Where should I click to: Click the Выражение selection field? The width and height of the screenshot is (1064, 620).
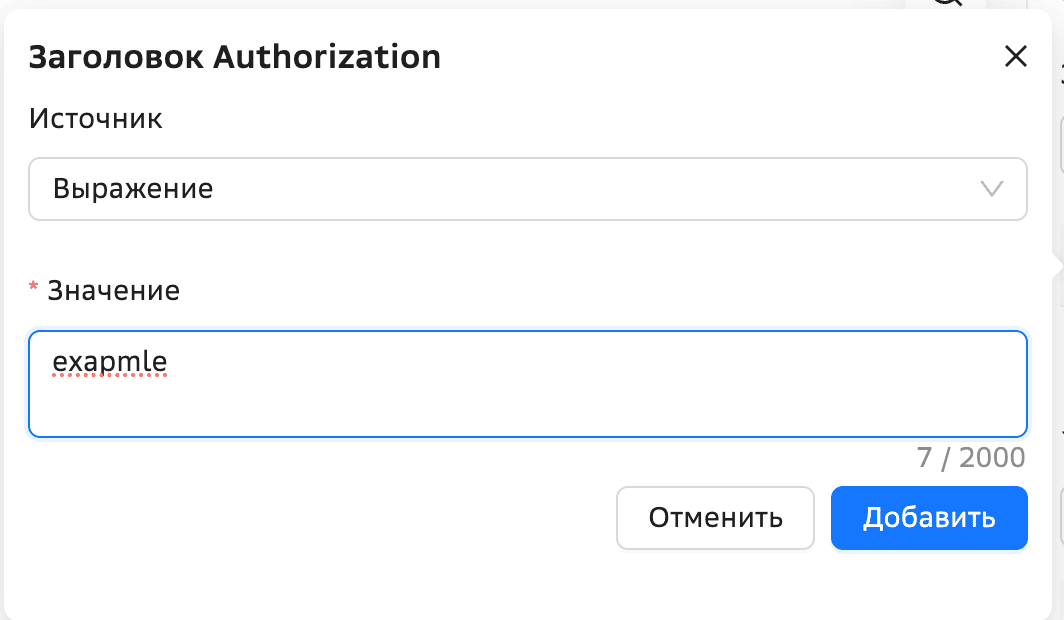528,188
